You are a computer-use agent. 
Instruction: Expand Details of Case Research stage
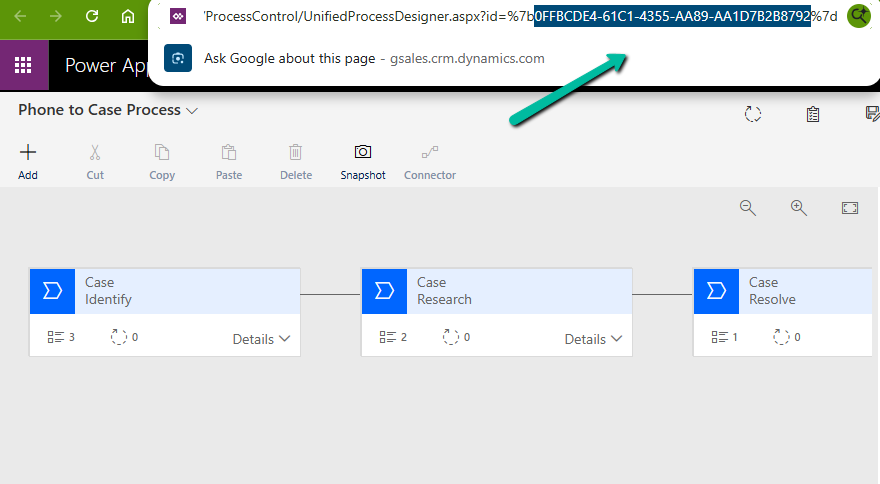593,339
